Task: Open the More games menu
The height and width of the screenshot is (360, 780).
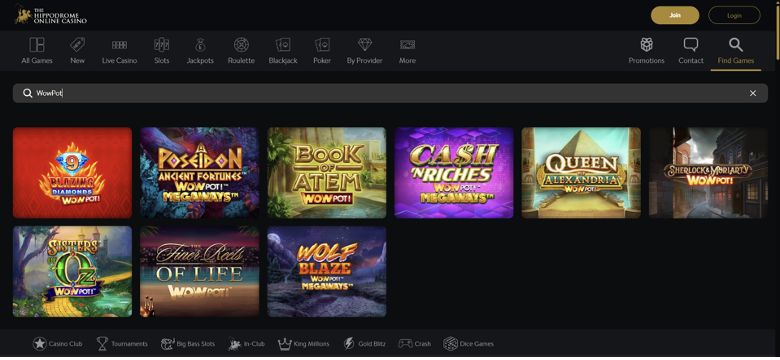Action: pos(407,50)
